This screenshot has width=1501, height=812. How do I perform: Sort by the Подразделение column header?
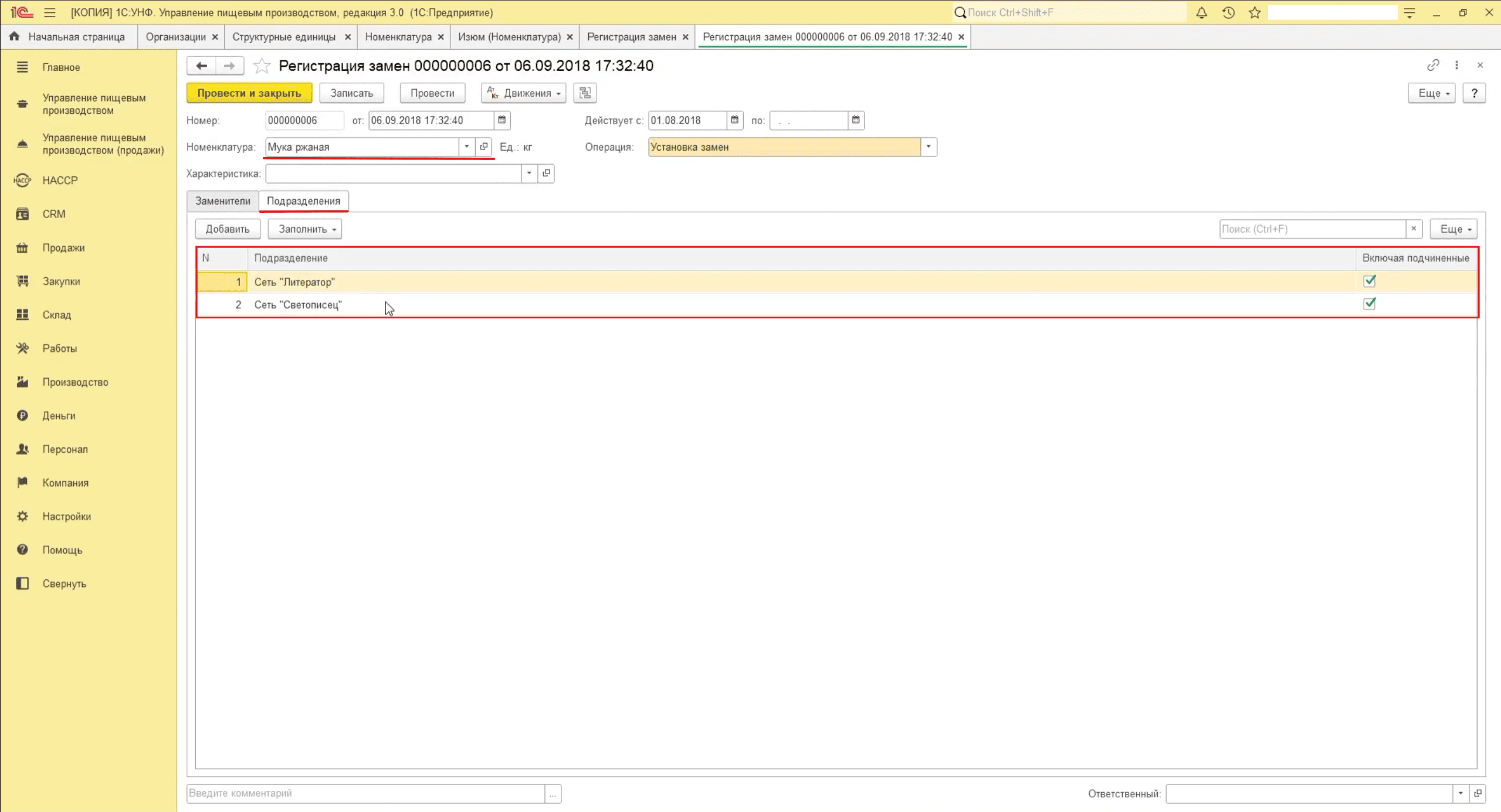(801, 258)
